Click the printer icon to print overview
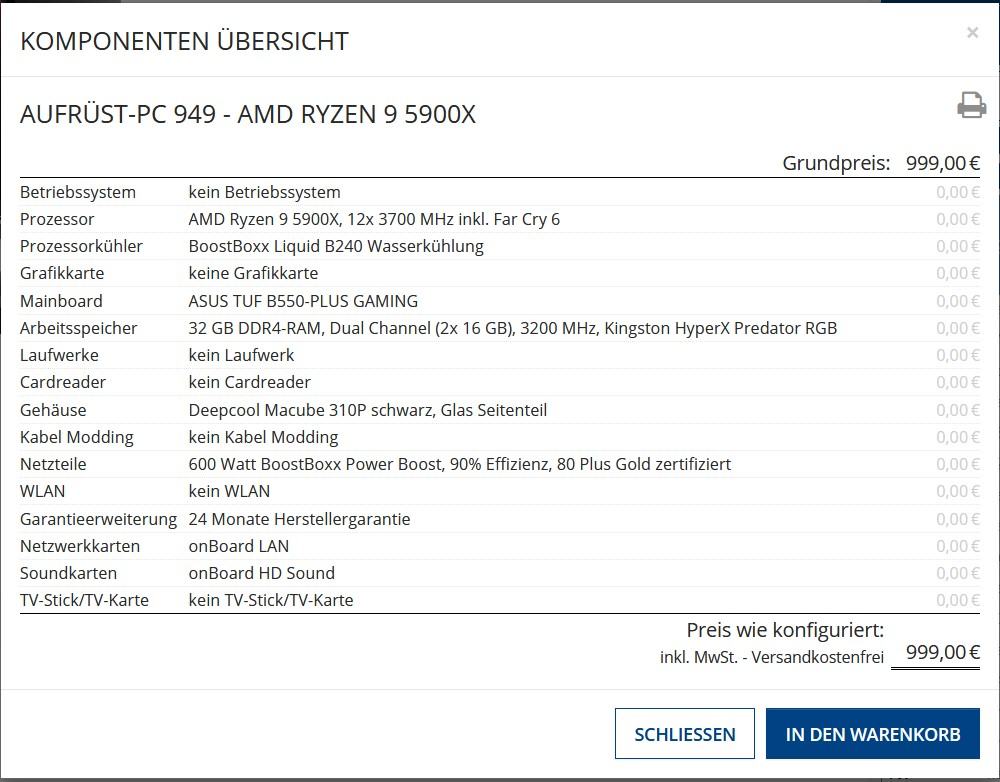The width and height of the screenshot is (1000, 782). pyautogui.click(x=971, y=106)
